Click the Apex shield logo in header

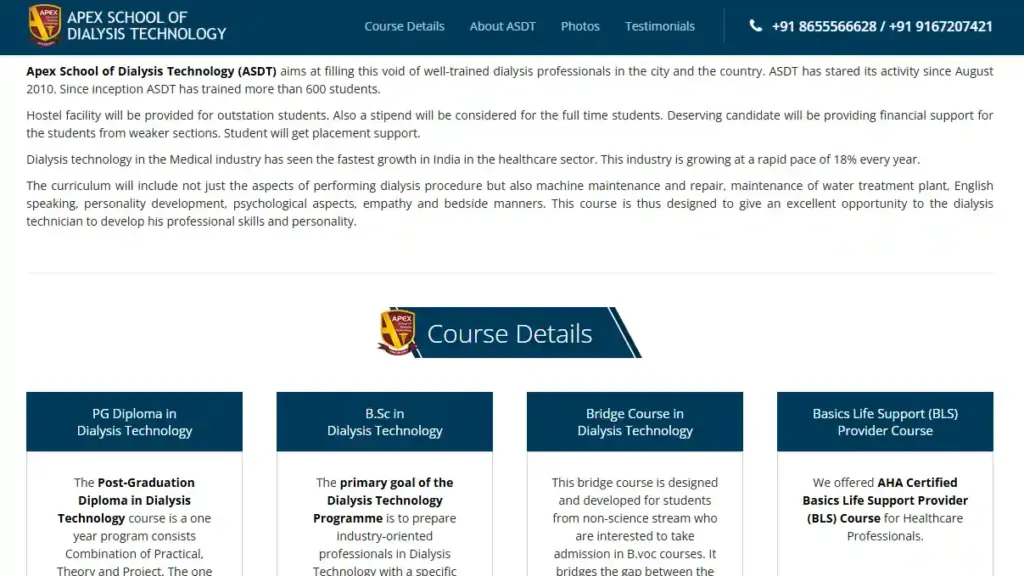pyautogui.click(x=44, y=26)
